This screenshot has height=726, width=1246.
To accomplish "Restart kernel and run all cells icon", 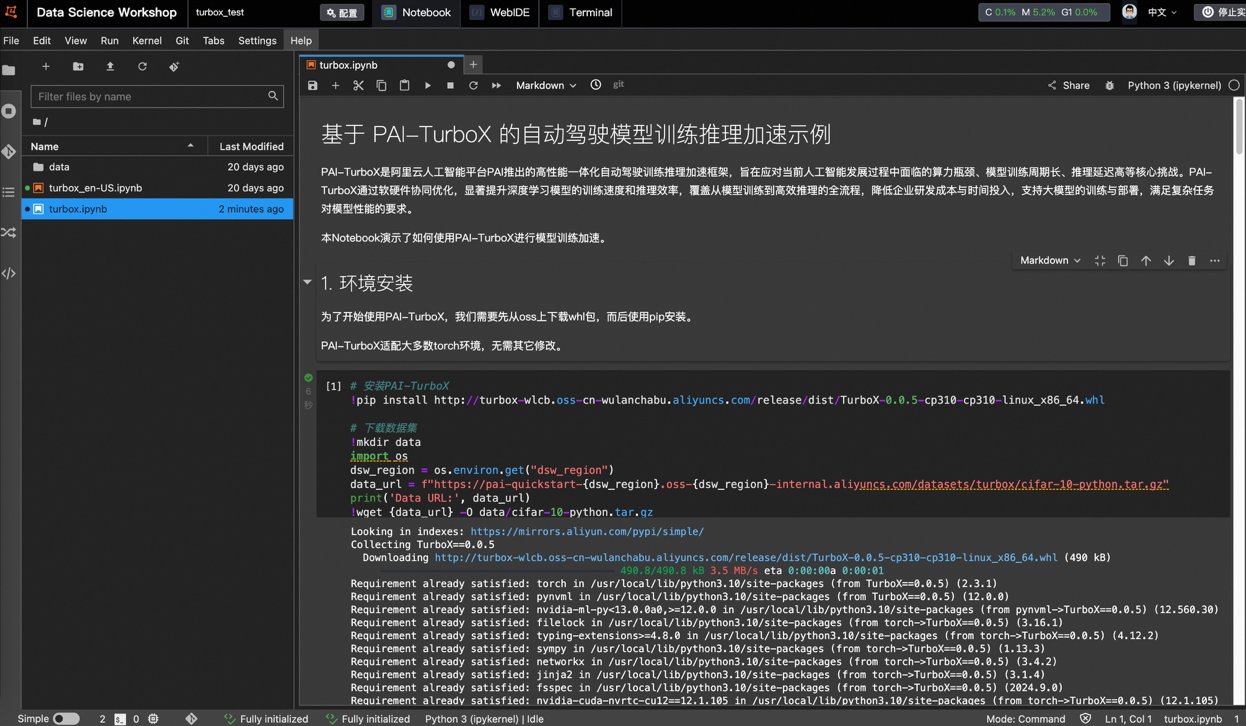I will [497, 86].
